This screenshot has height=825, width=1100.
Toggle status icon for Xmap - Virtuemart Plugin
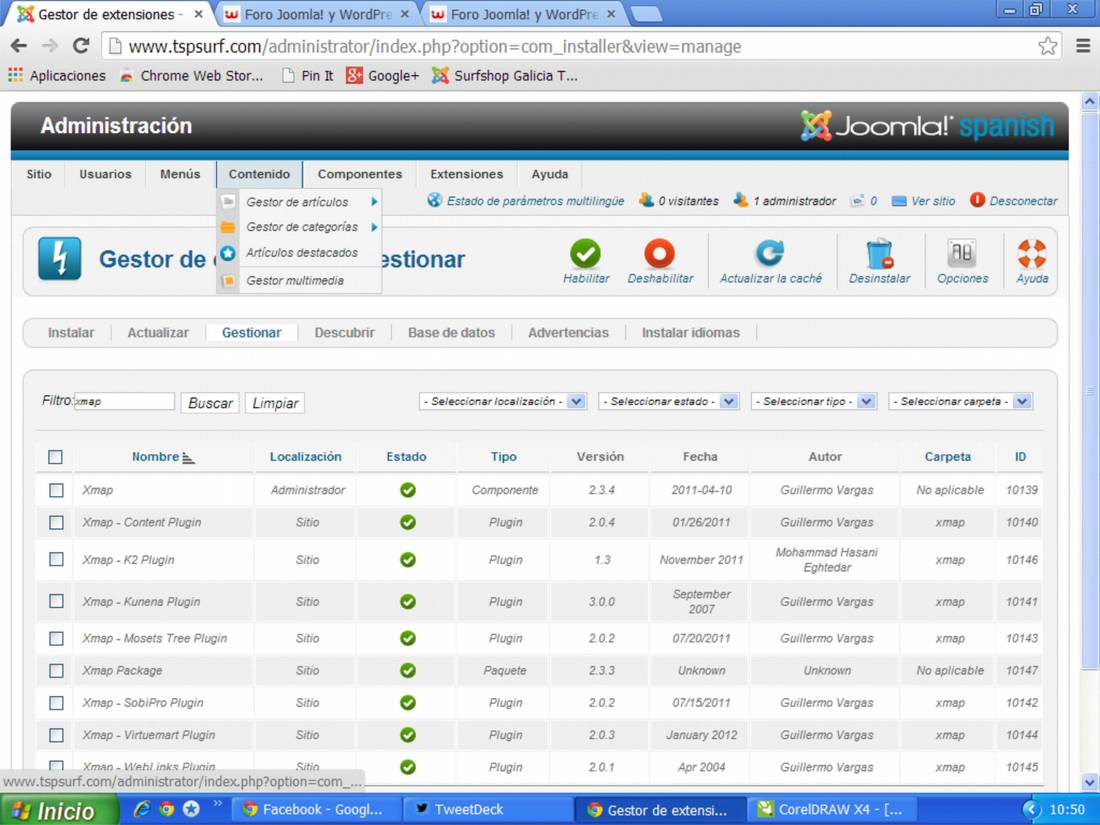click(x=408, y=735)
